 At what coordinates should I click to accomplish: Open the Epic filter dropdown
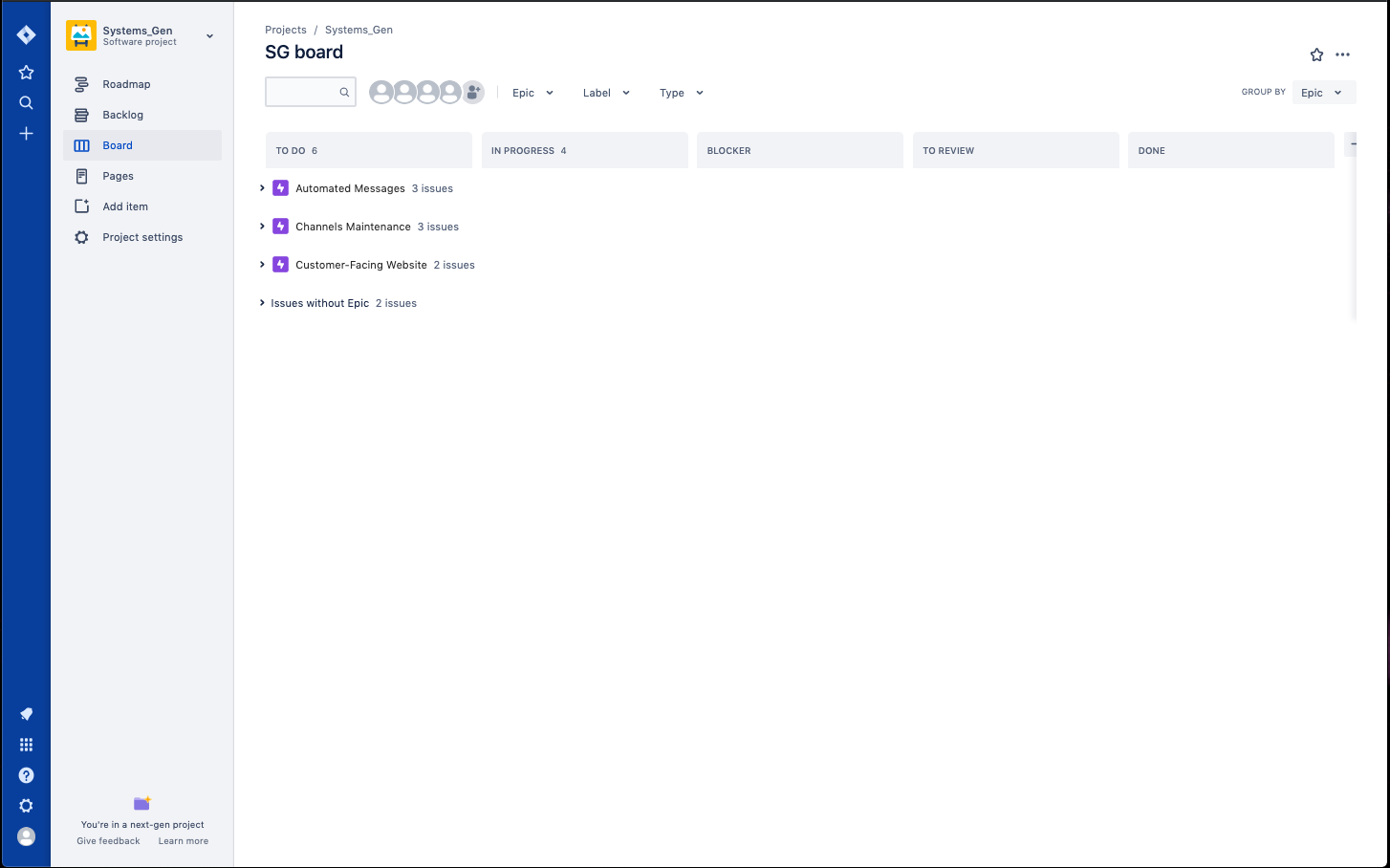[533, 93]
